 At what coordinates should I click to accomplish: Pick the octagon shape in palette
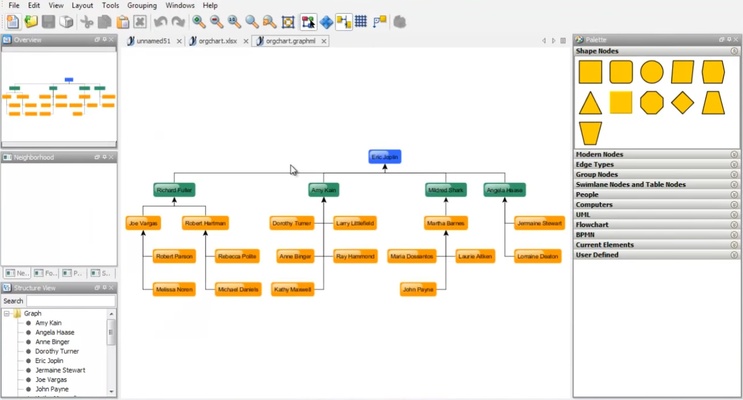point(652,103)
